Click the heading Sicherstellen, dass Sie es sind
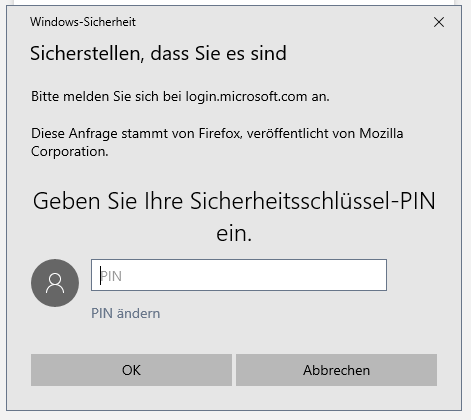 158,53
